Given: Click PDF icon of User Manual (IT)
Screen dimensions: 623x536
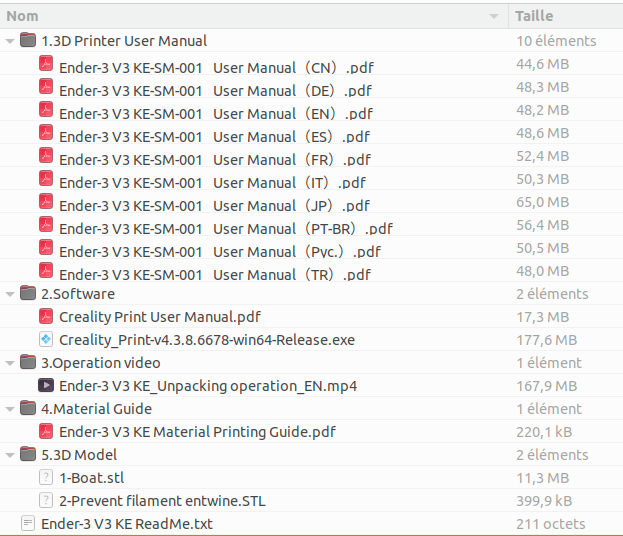Looking at the screenshot, I should coord(46,178).
